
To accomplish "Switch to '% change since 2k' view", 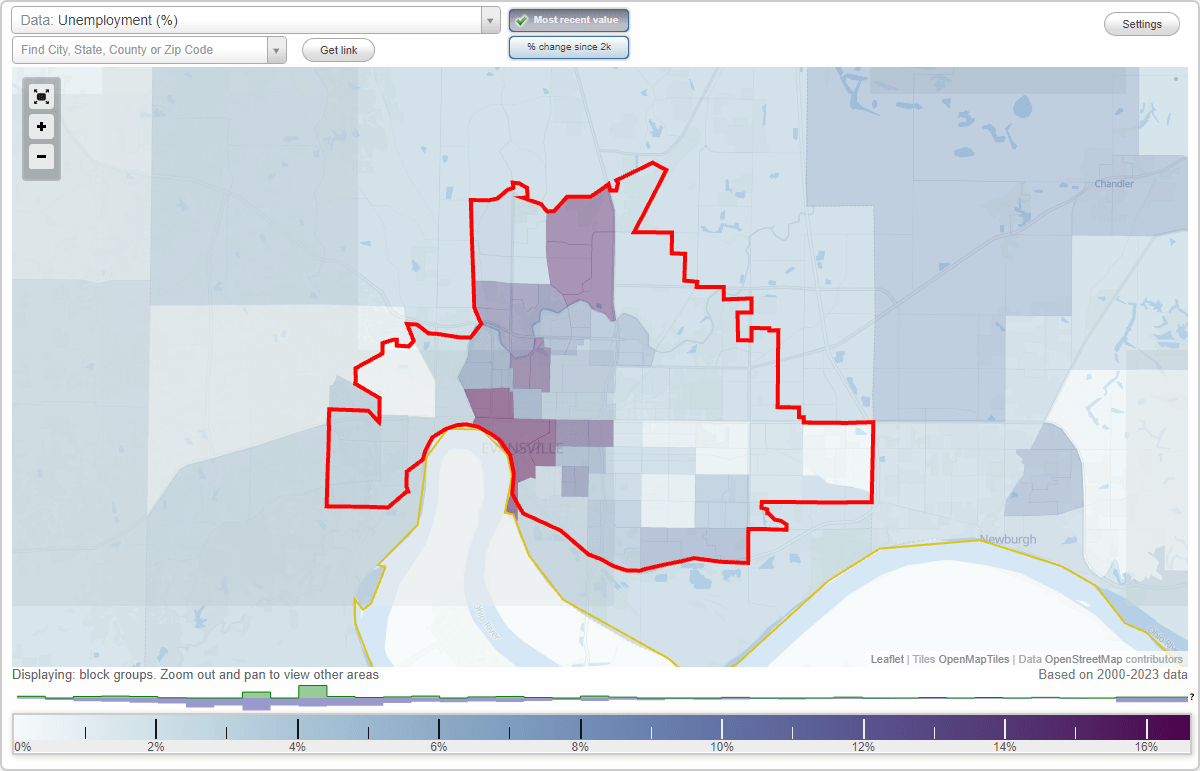I will [x=568, y=46].
